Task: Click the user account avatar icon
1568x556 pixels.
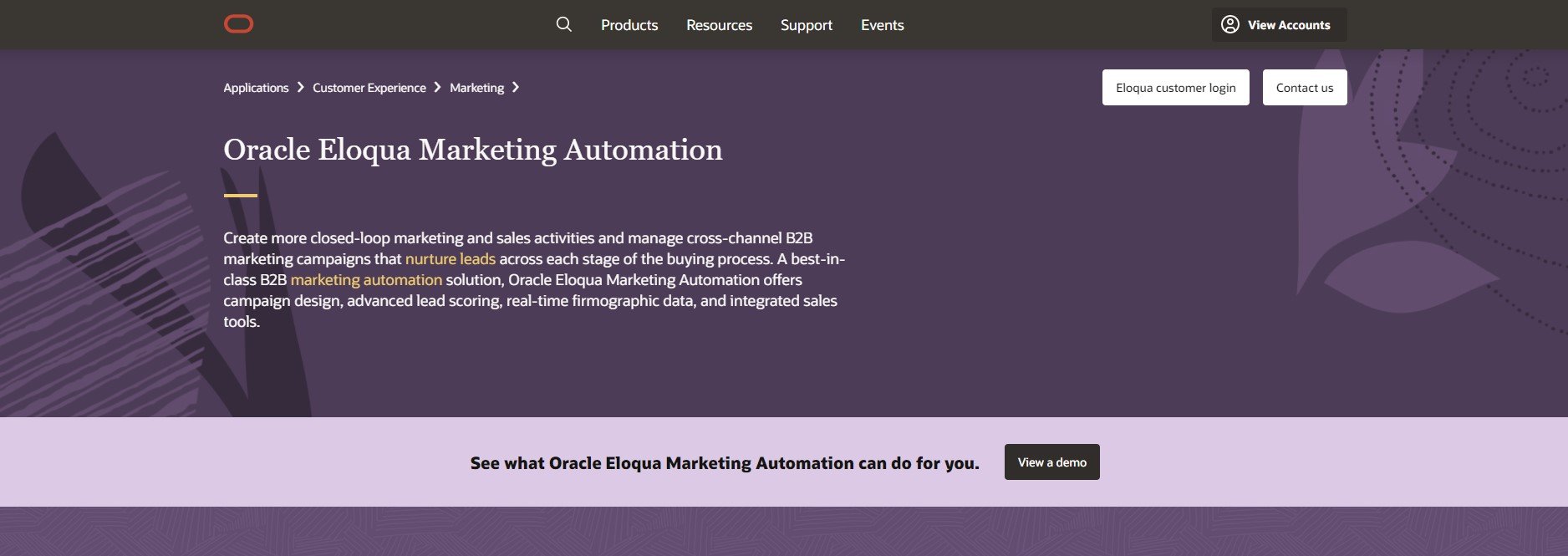Action: (1229, 24)
